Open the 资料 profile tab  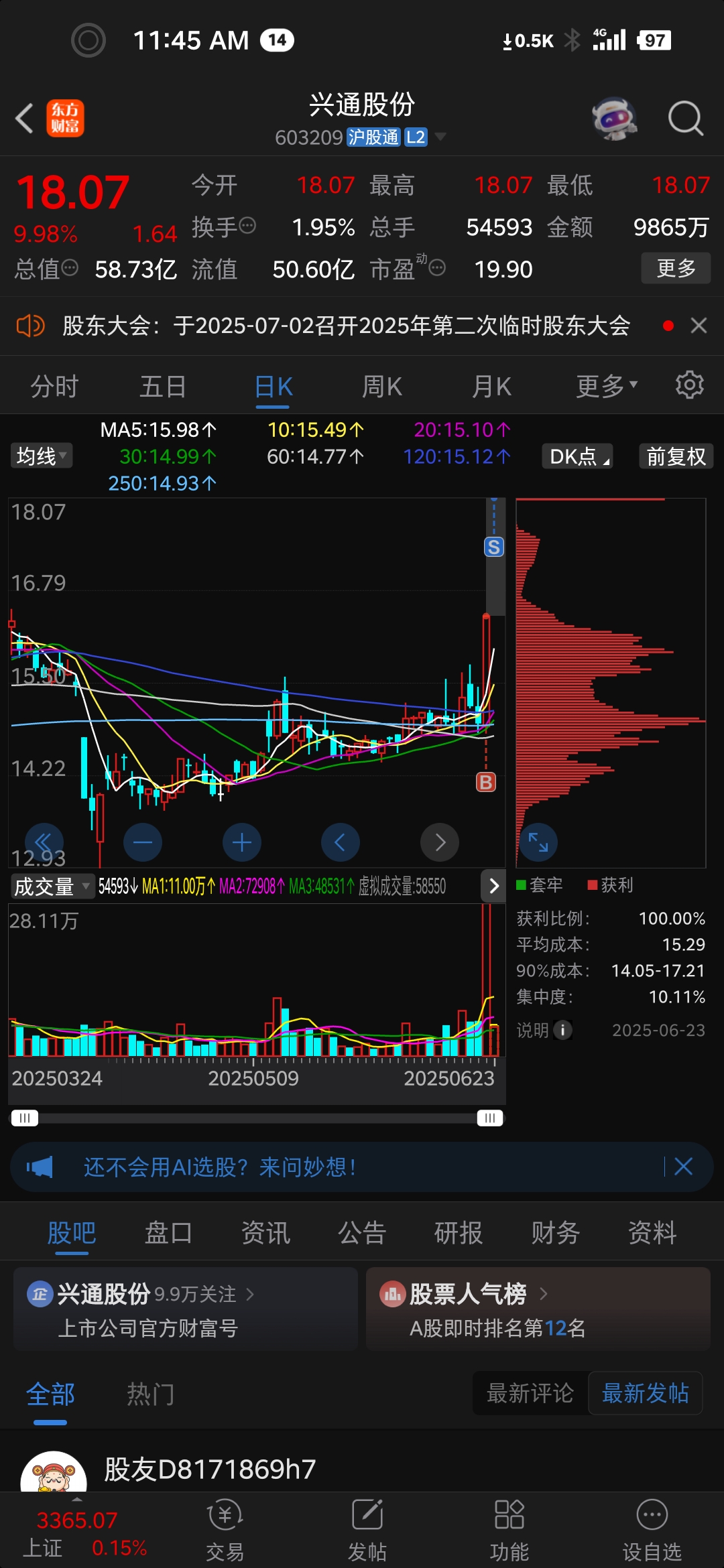pos(652,1232)
